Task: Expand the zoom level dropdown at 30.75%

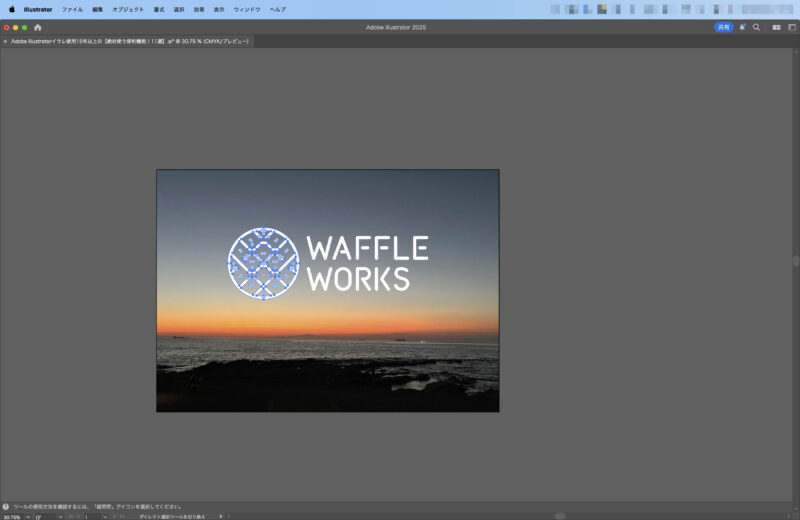Action: click(26, 517)
